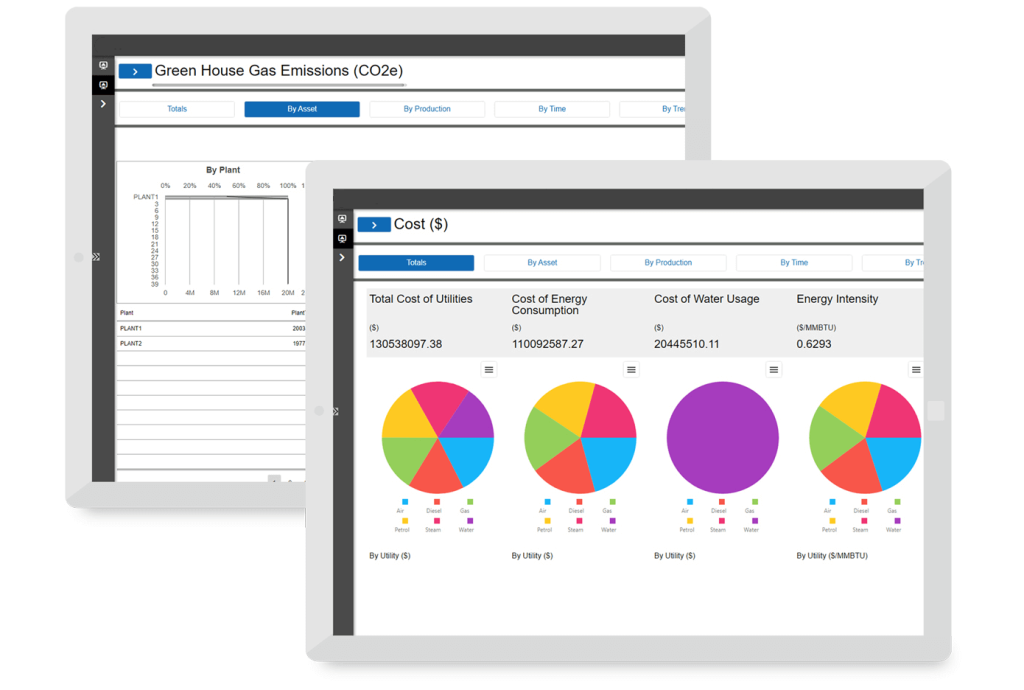1024x690 pixels.
Task: Open the Total Cost of Utilities chart menu
Action: [x=489, y=370]
